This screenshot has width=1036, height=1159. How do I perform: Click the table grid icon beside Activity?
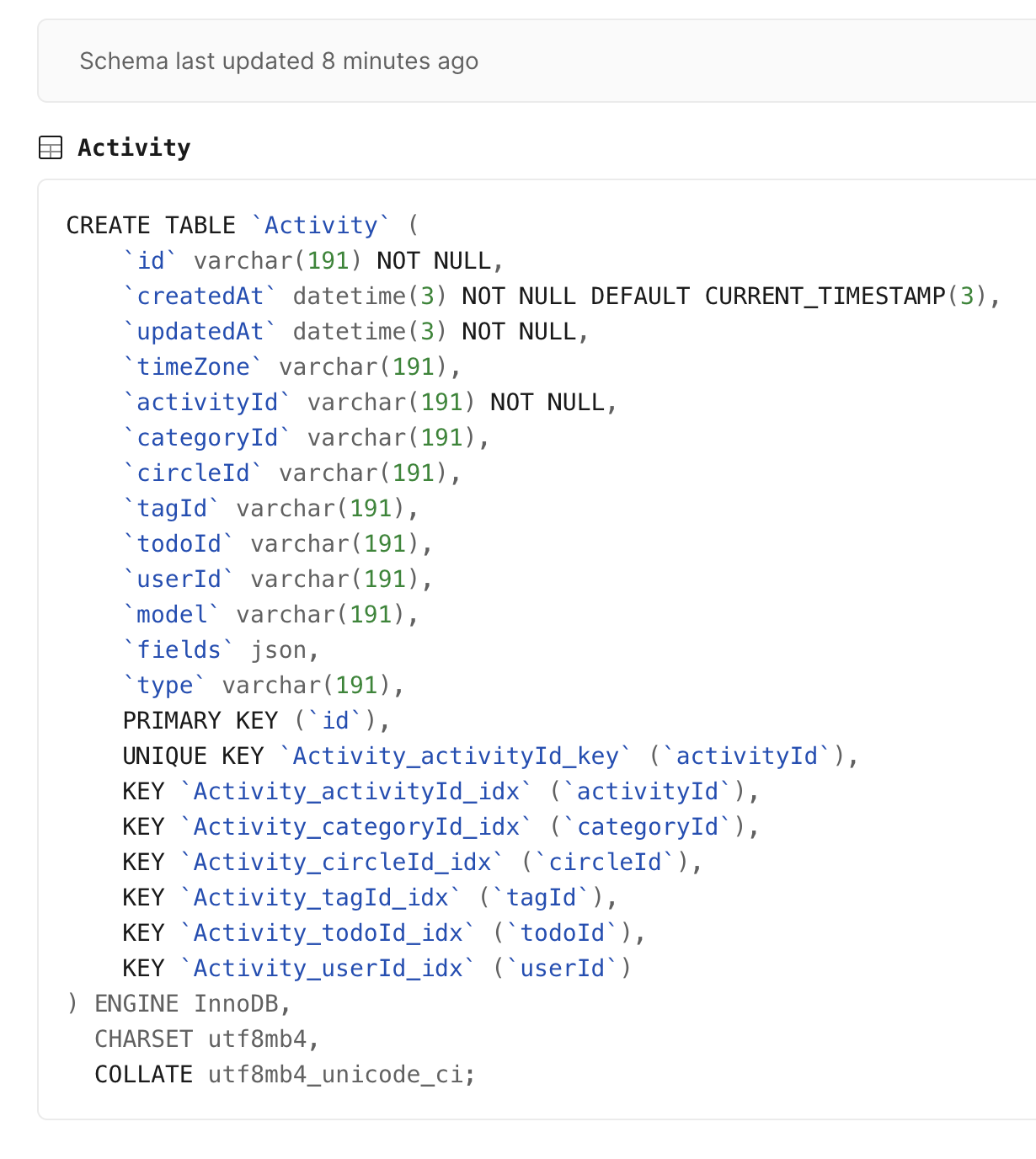(51, 148)
